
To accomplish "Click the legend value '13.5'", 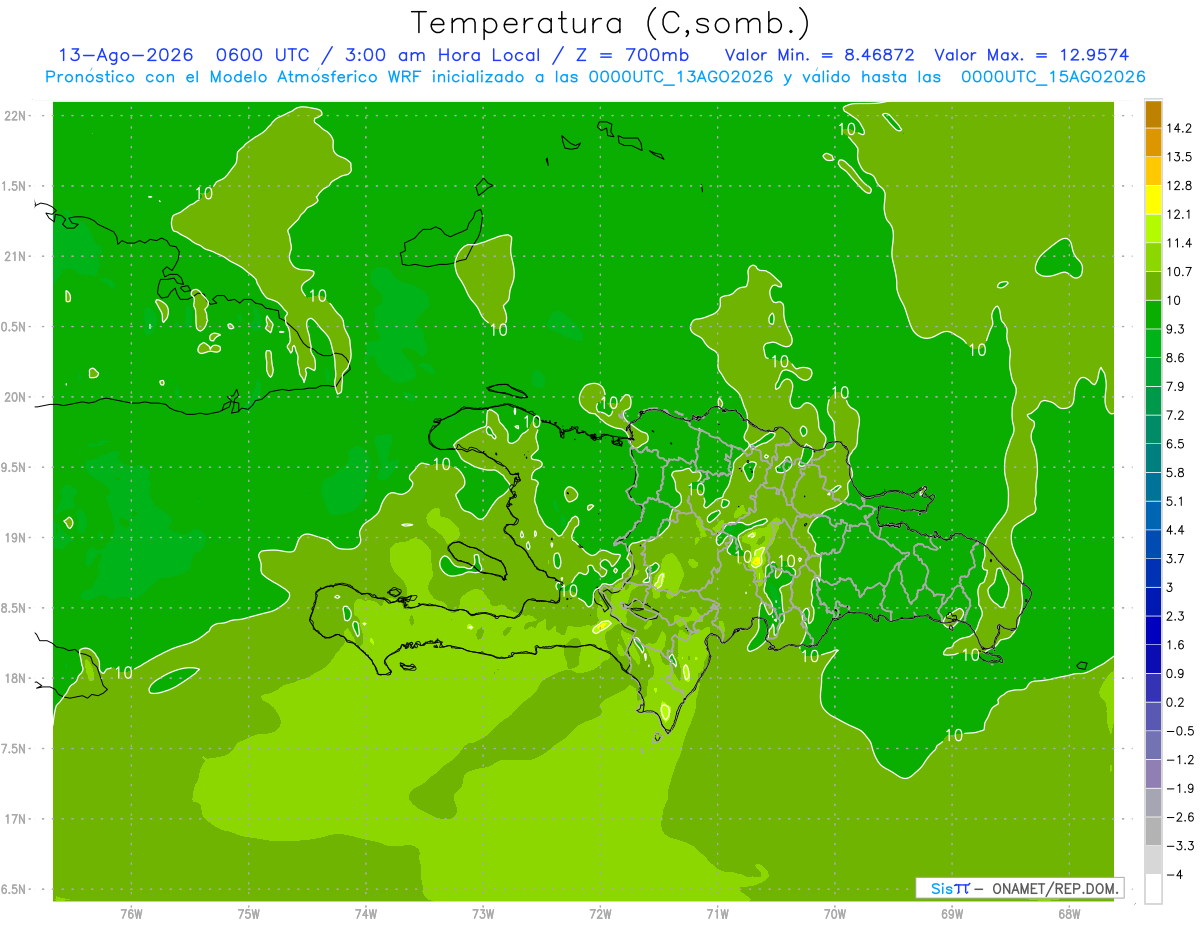I will (x=1178, y=157).
